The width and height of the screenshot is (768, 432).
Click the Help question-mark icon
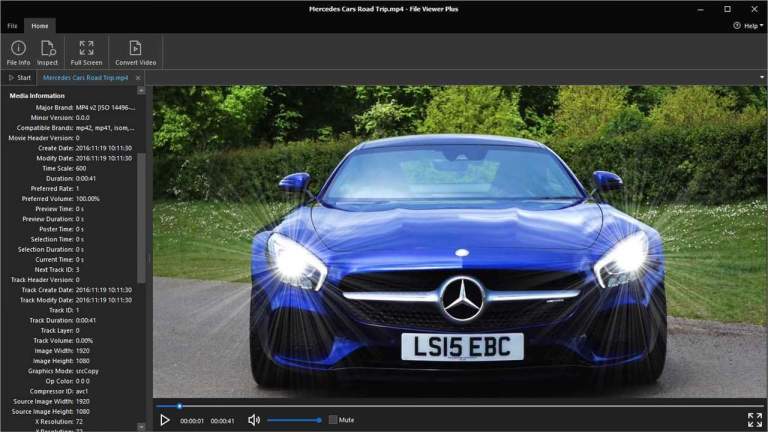pos(737,25)
